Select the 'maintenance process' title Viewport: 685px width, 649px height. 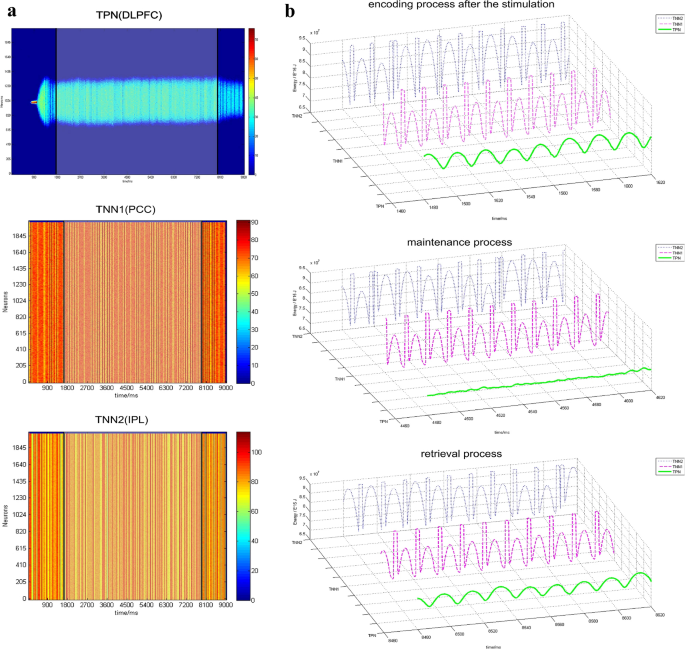click(460, 242)
